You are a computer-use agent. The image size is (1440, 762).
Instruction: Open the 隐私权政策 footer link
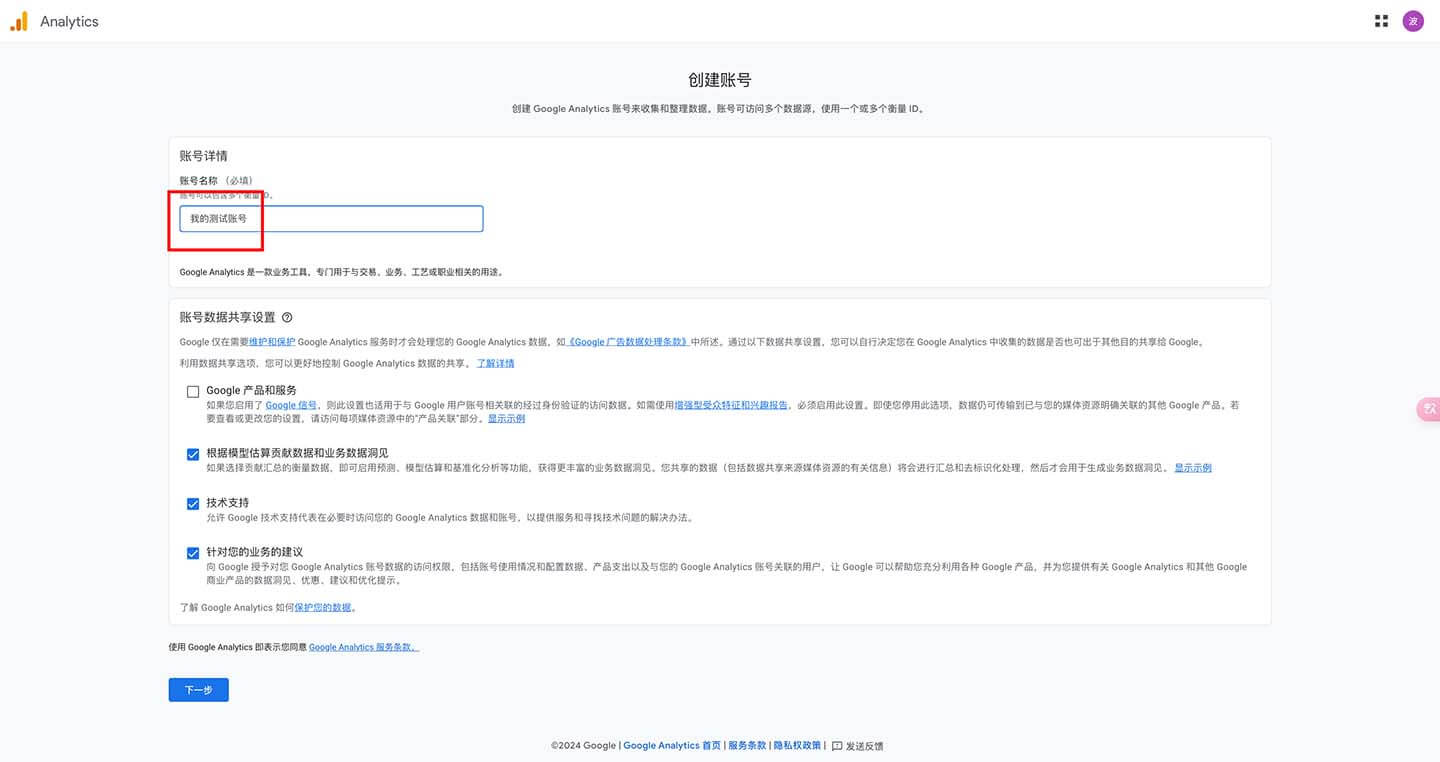pos(797,746)
